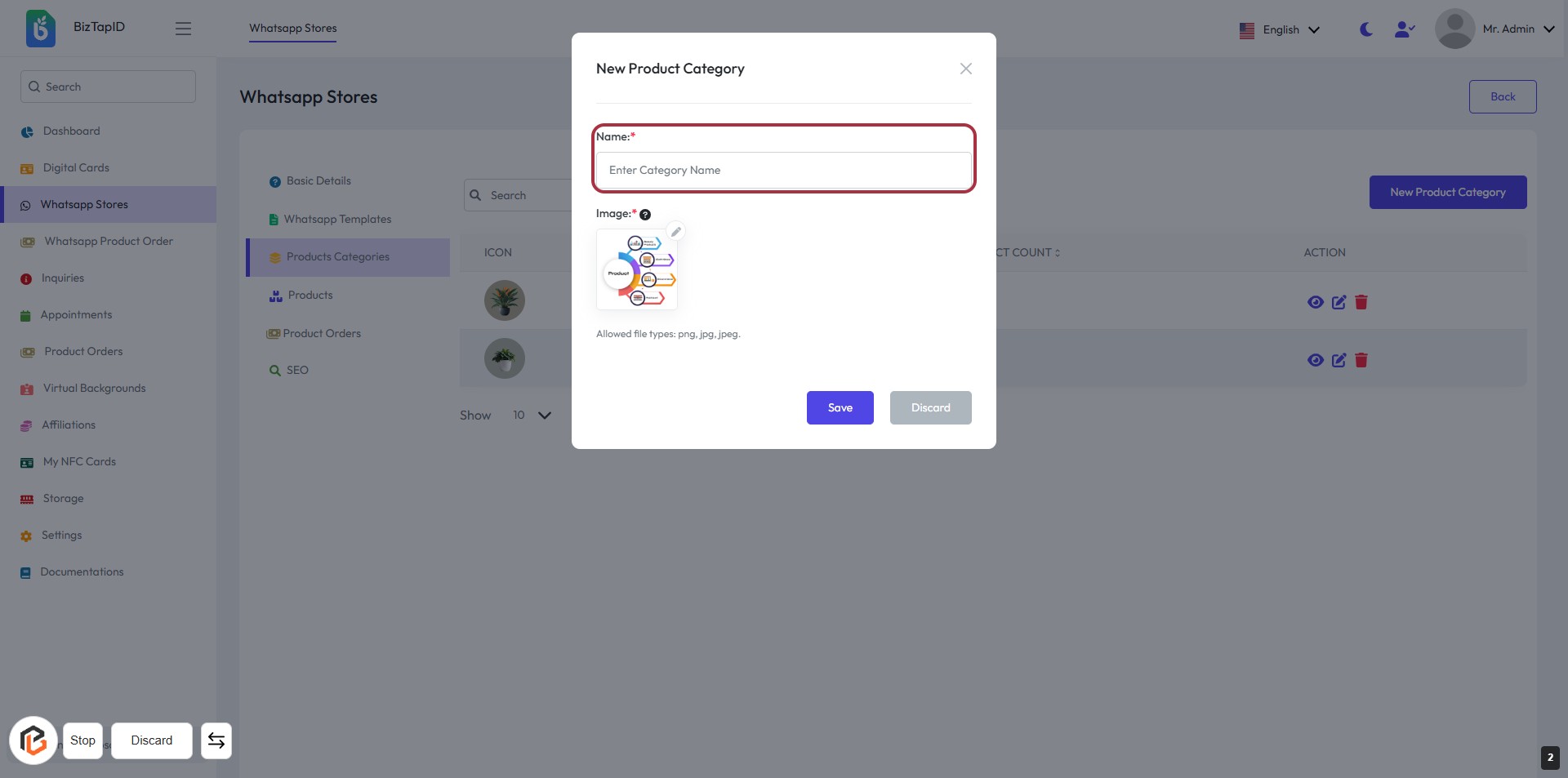View the first category with eye icon
This screenshot has width=1568, height=778.
pos(1315,302)
